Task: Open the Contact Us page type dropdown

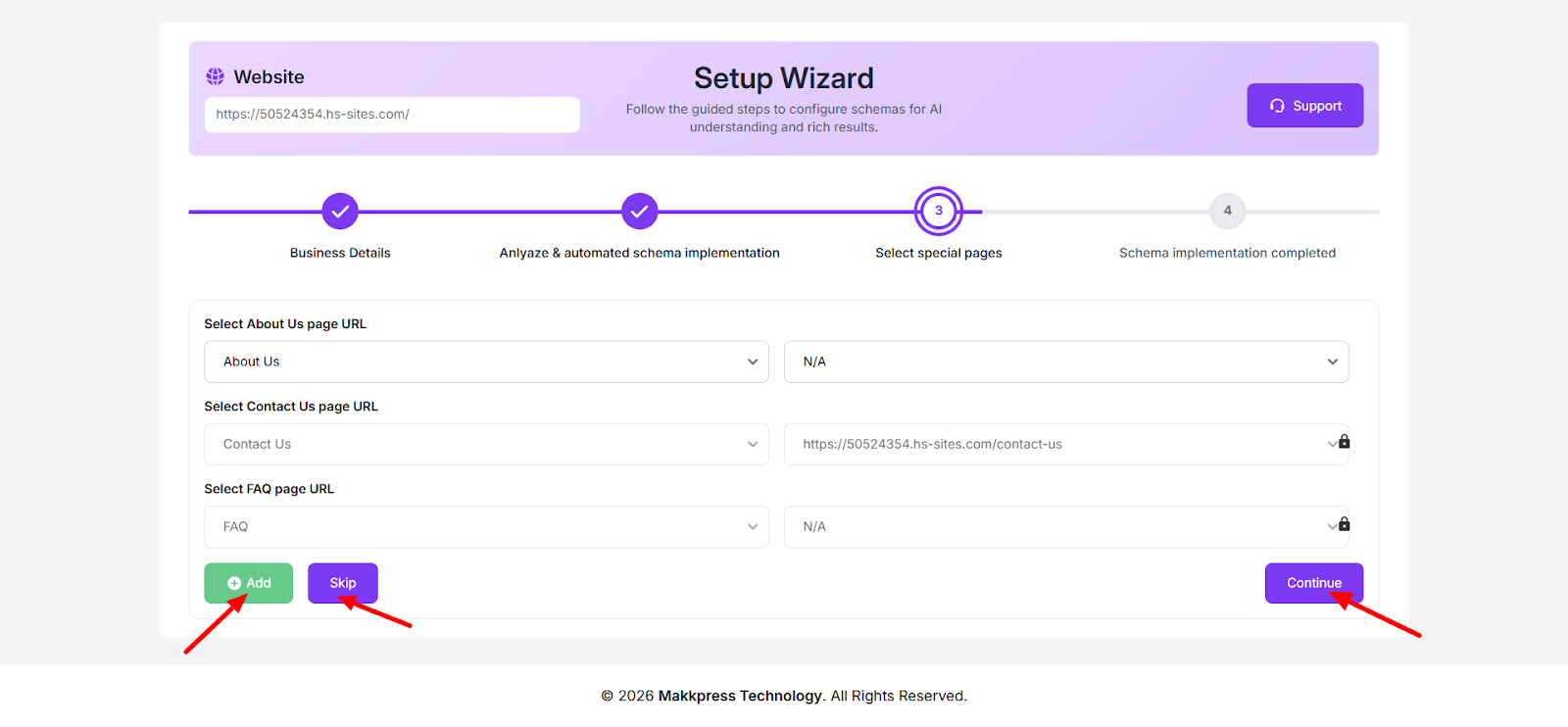Action: point(486,444)
